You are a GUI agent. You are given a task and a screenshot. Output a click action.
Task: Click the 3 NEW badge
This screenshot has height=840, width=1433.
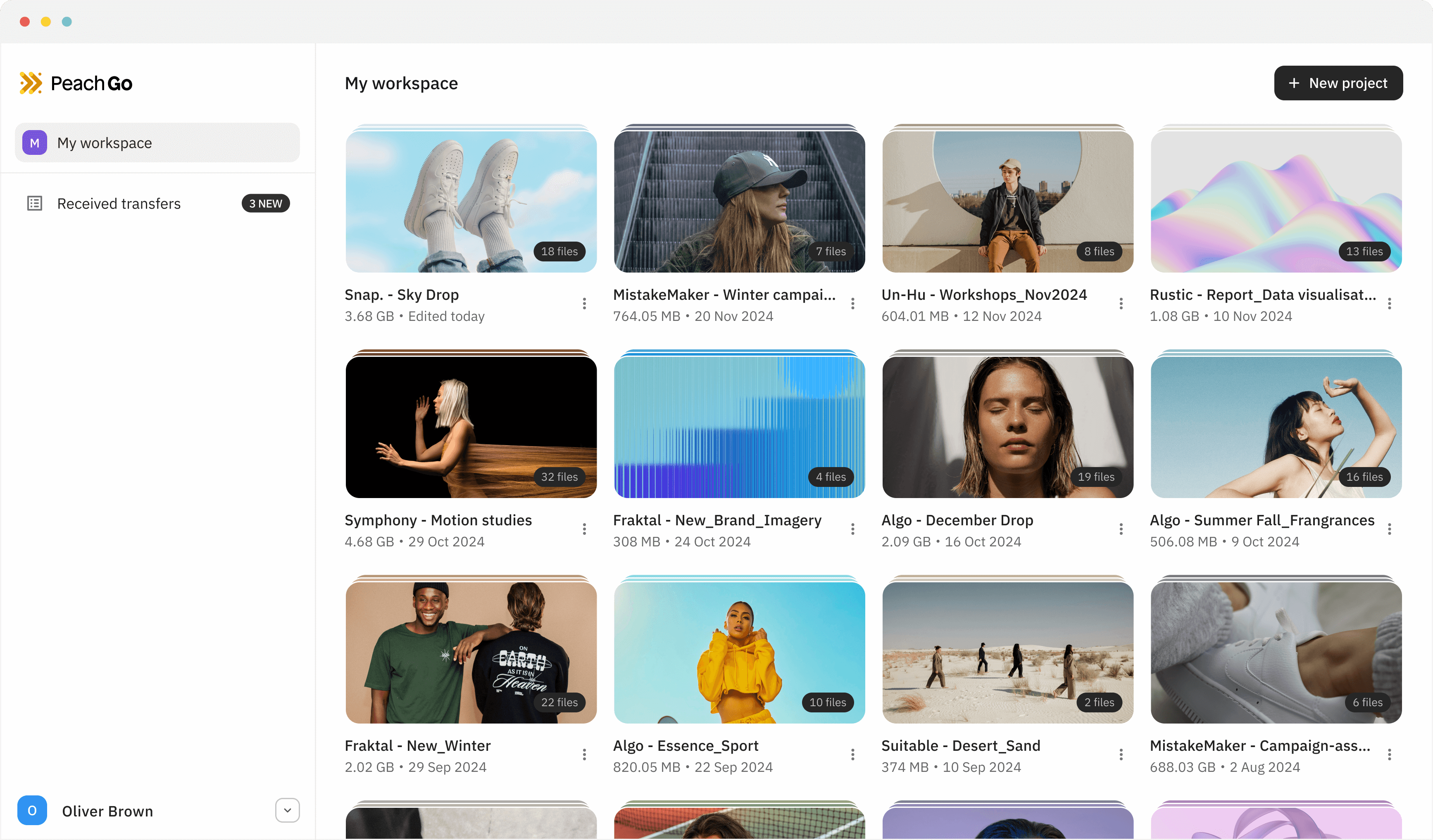266,204
